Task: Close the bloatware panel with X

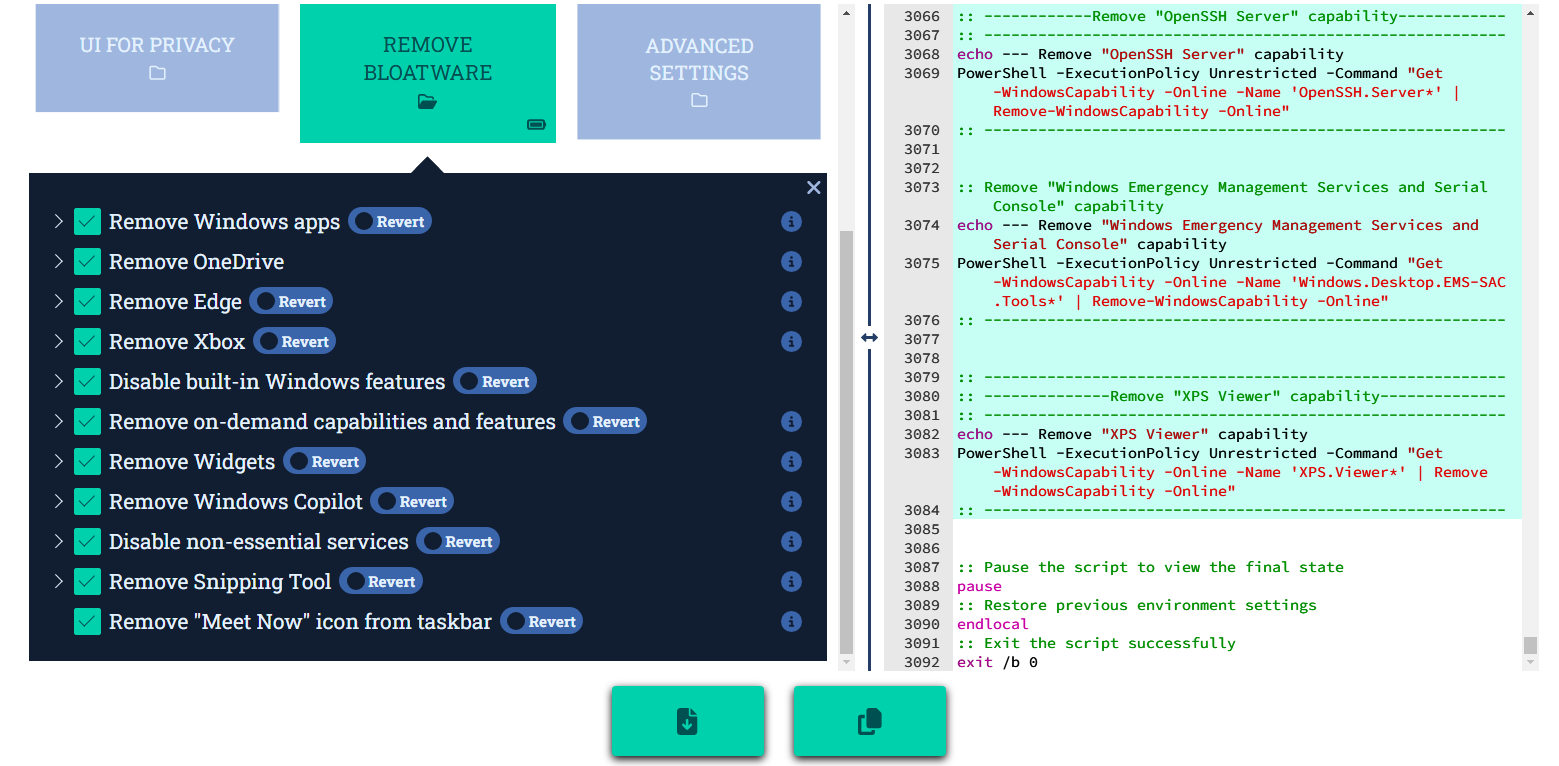Action: coord(813,188)
